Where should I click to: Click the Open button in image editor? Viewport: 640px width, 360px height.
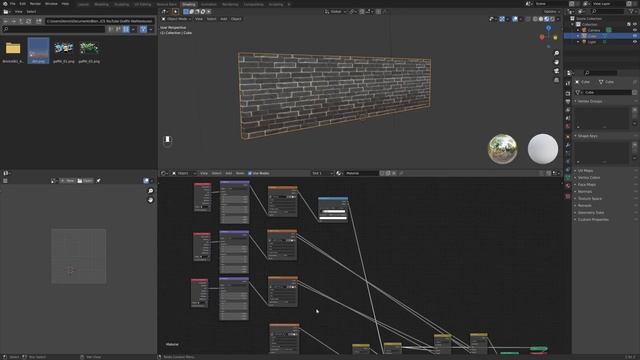(x=85, y=181)
